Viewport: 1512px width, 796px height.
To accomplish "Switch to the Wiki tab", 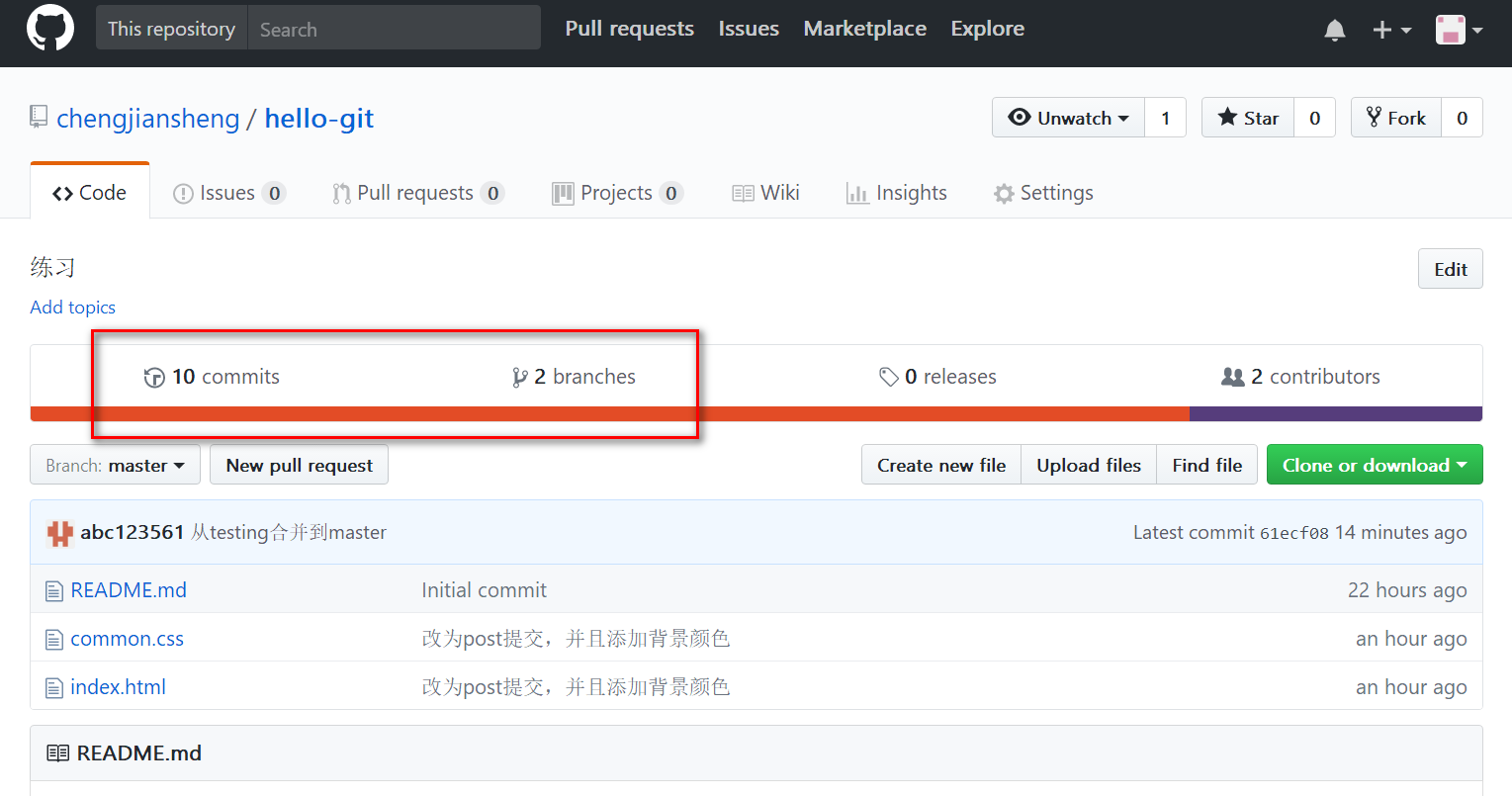I will coord(765,193).
